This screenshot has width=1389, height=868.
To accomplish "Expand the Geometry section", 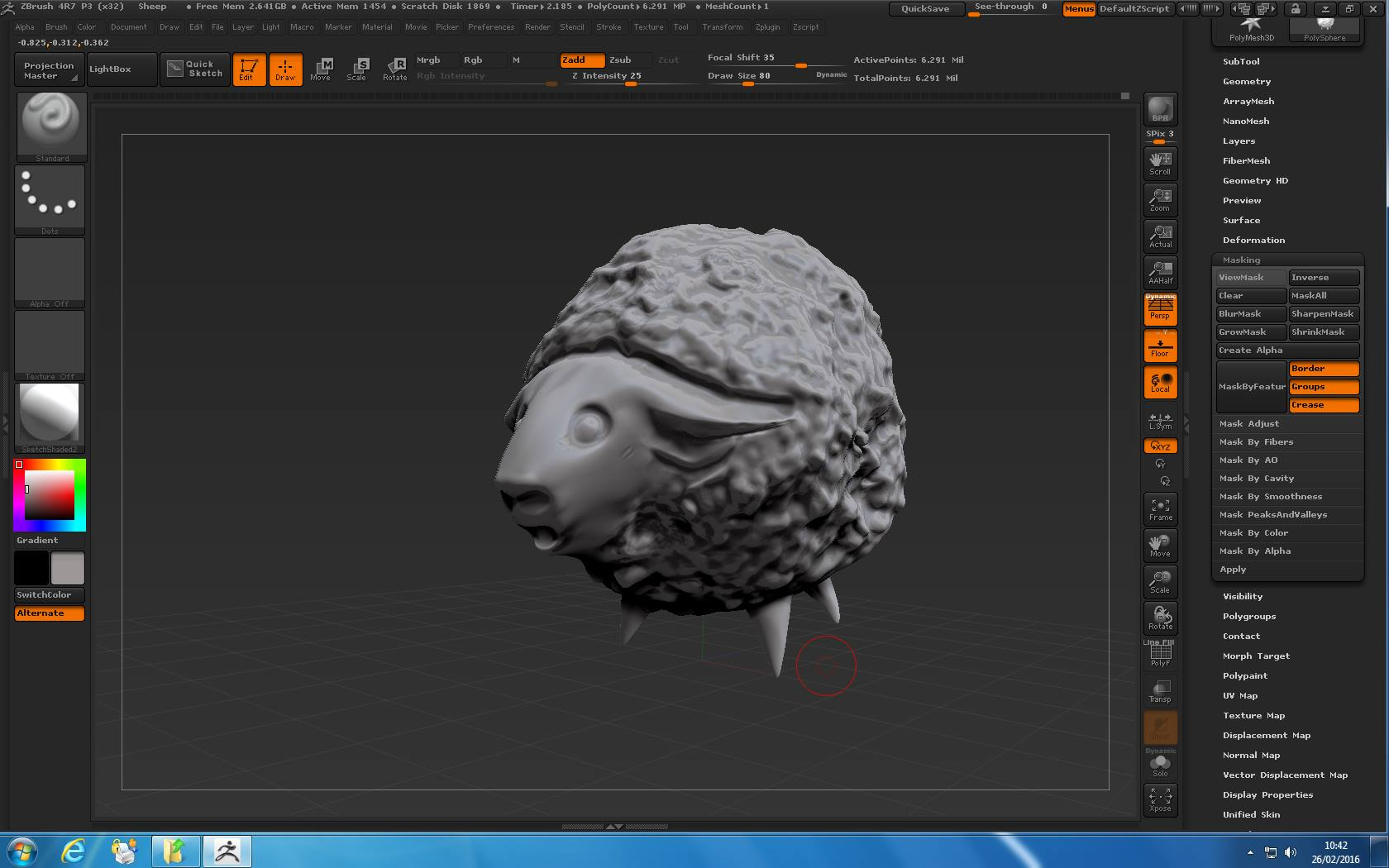I will click(1247, 82).
